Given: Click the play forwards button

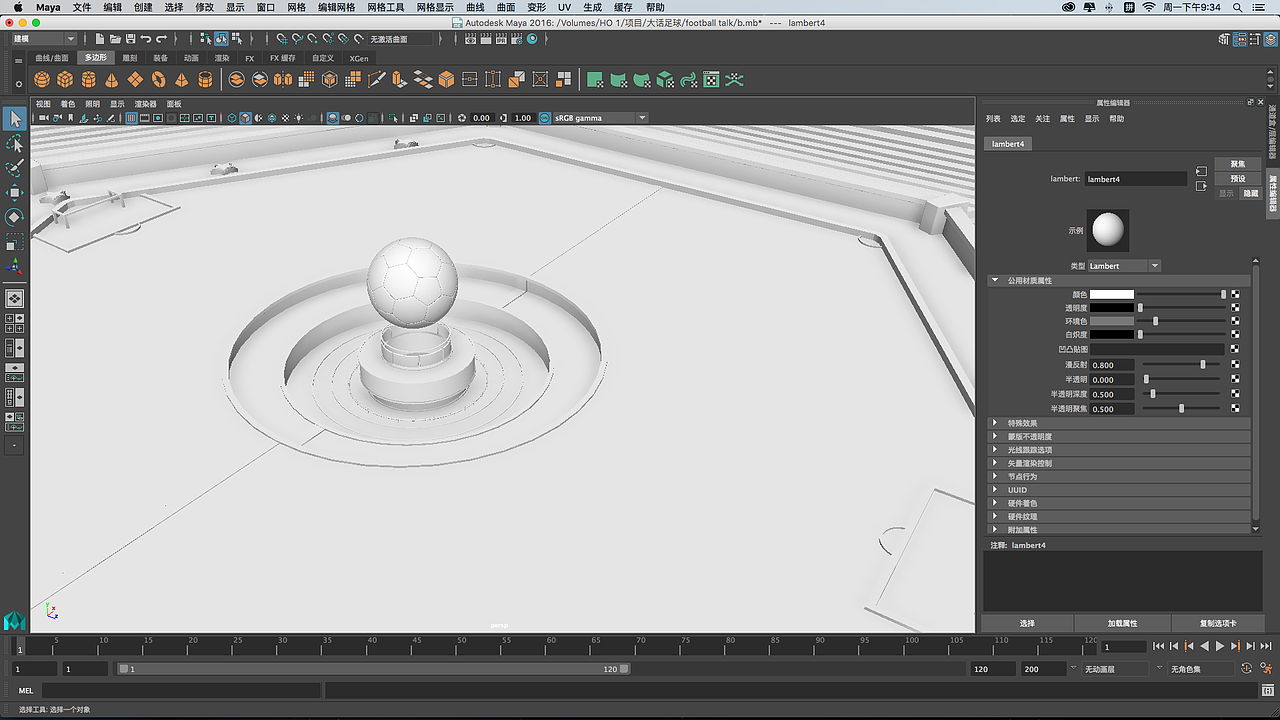Looking at the screenshot, I should (x=1220, y=647).
